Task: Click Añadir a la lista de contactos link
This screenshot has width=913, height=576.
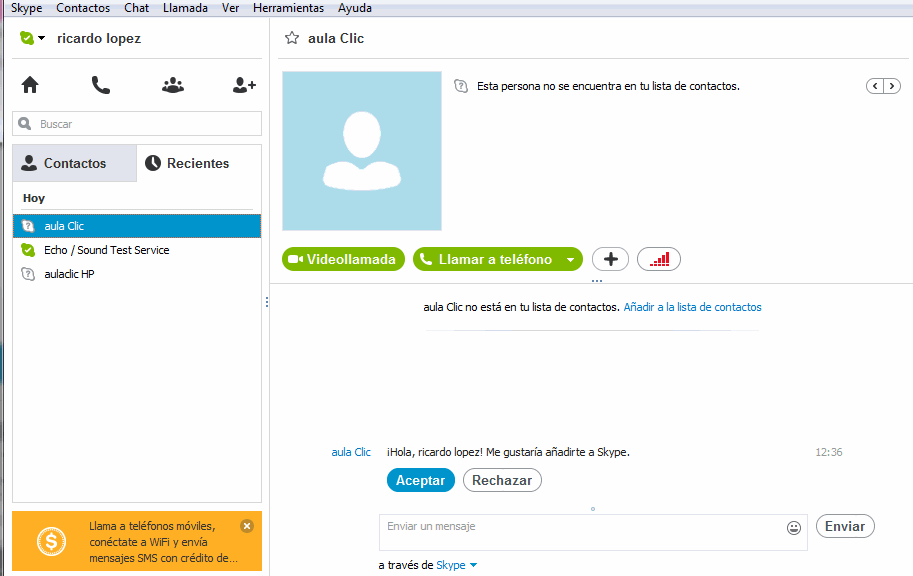Action: (x=692, y=307)
